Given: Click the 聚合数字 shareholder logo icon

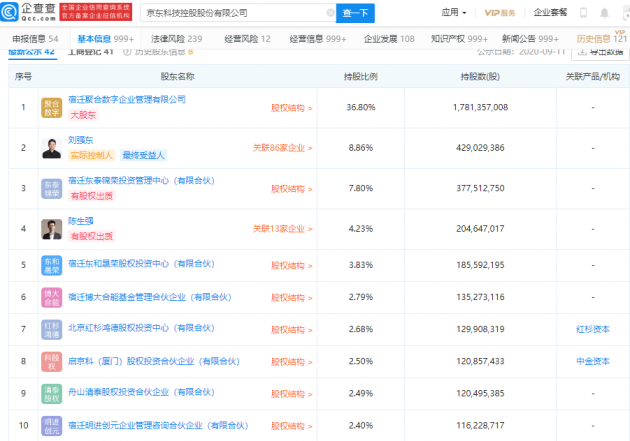Looking at the screenshot, I should pyautogui.click(x=51, y=107).
